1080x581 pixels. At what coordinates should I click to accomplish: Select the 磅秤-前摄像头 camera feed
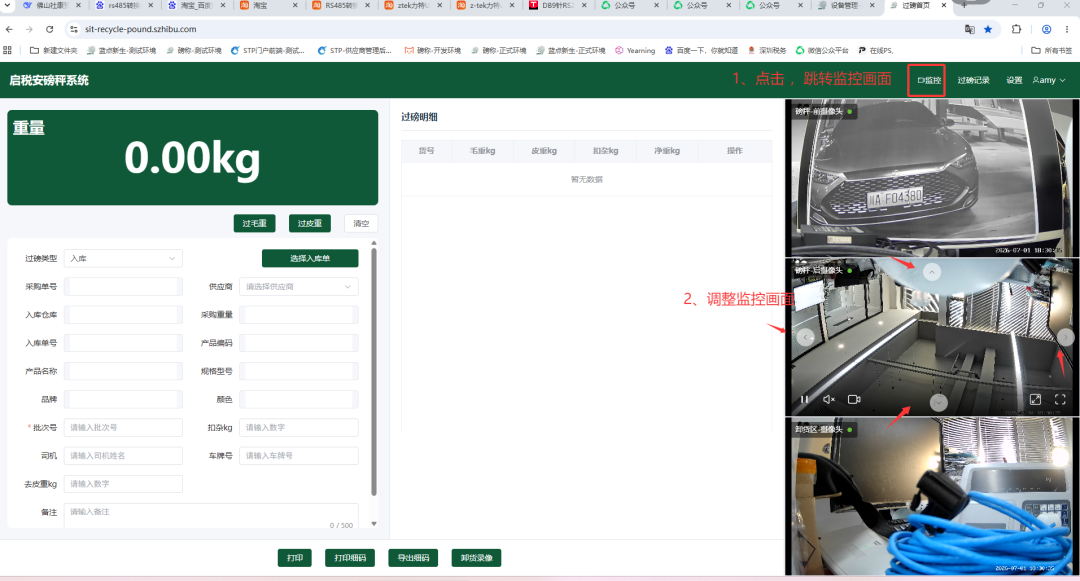pos(933,178)
